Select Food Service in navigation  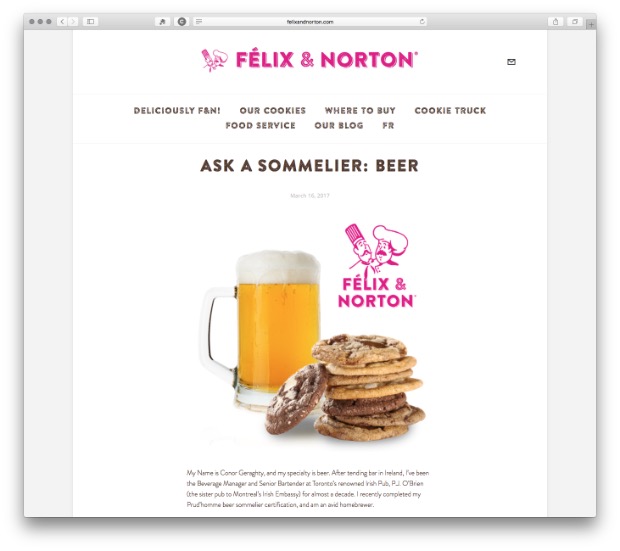click(x=260, y=125)
